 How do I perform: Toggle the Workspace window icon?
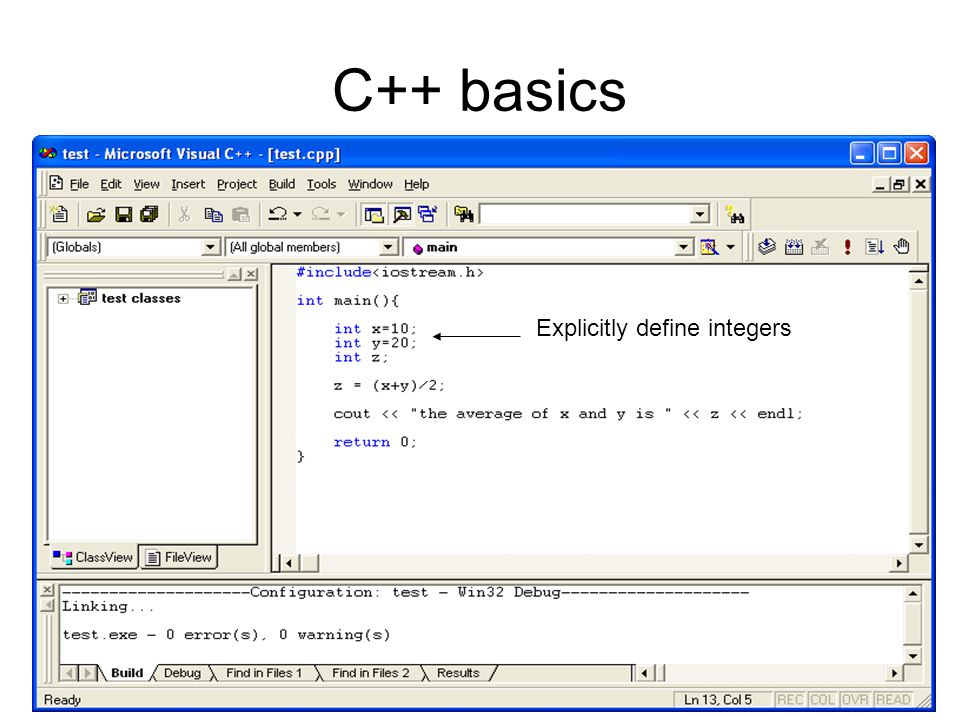373,214
